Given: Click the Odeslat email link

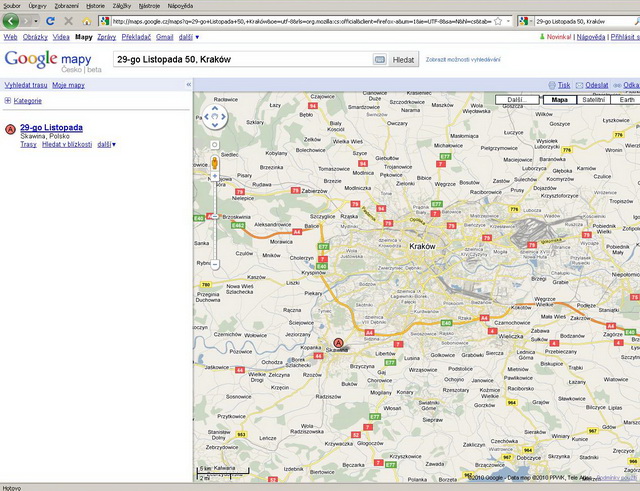Looking at the screenshot, I should pos(597,85).
